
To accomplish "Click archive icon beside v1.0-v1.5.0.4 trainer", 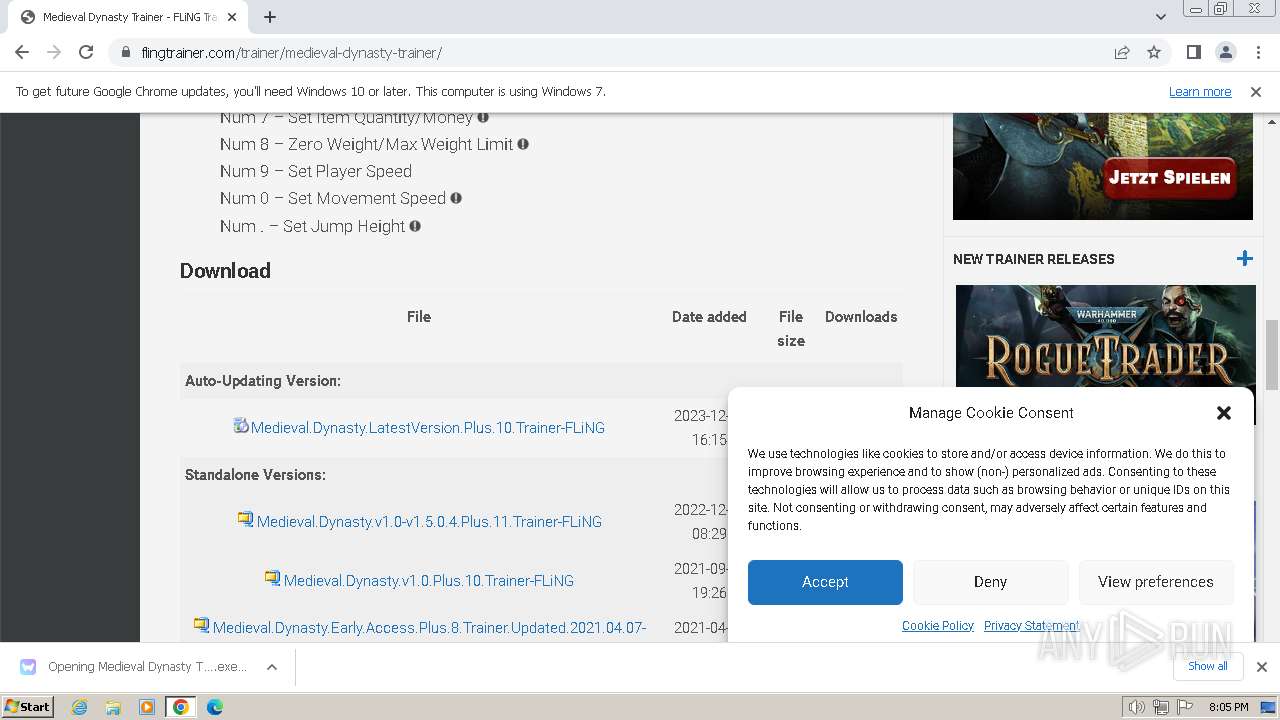I will coord(245,519).
